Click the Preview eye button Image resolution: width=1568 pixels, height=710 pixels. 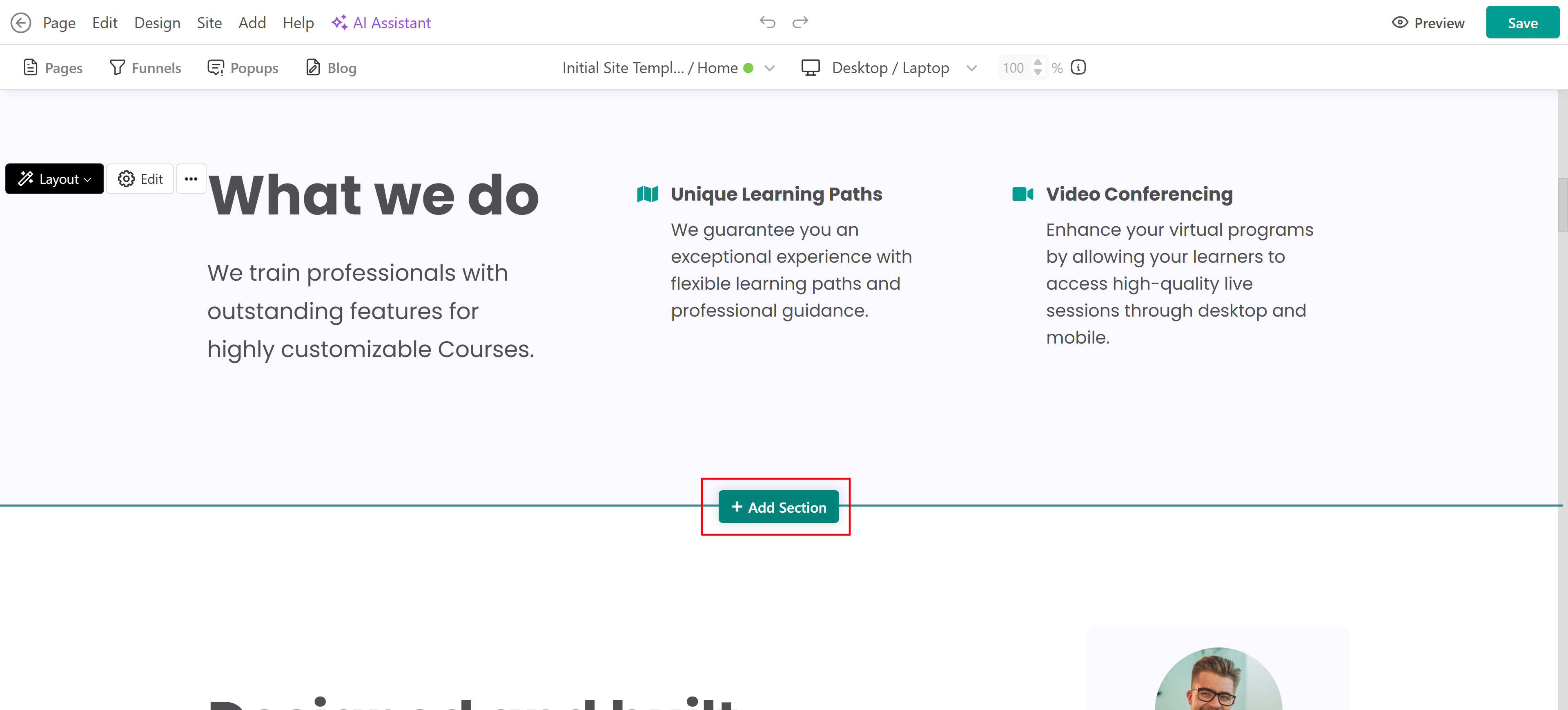(x=1428, y=22)
